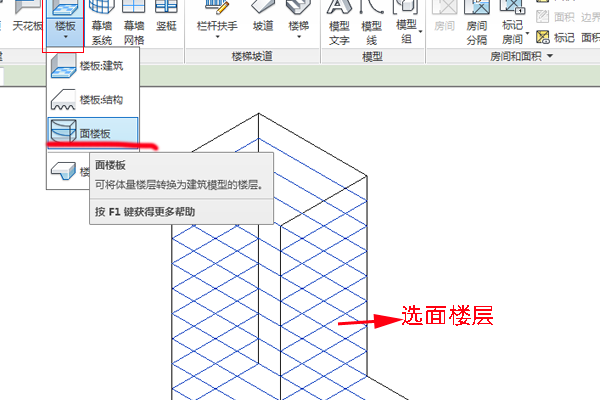
Task: Click the 房间分隔 room separator tool
Action: point(477,23)
